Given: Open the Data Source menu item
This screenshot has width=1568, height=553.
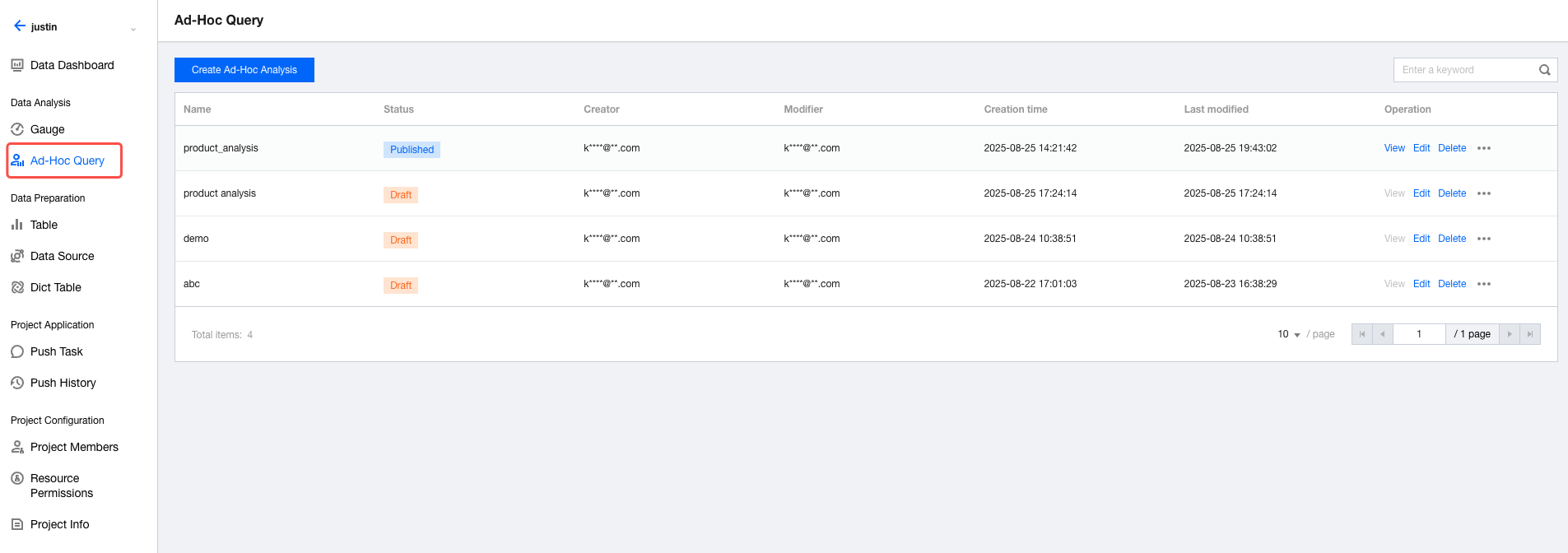Looking at the screenshot, I should click(x=62, y=256).
